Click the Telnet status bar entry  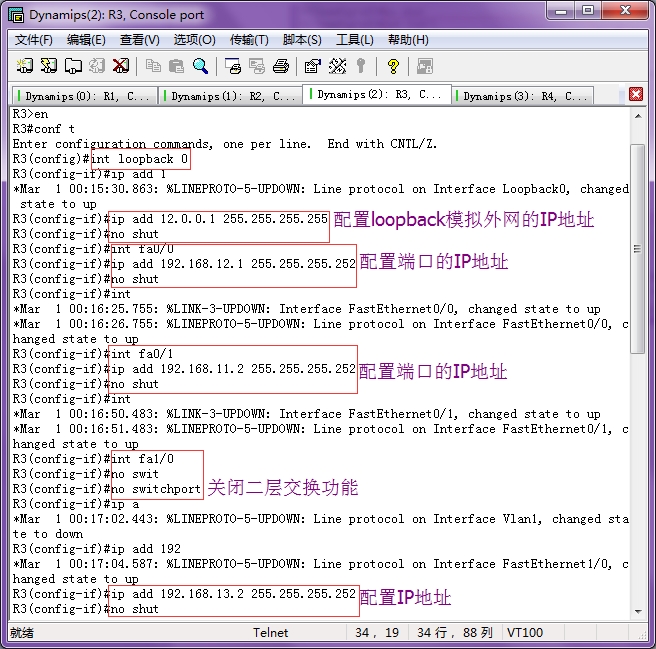coord(270,632)
